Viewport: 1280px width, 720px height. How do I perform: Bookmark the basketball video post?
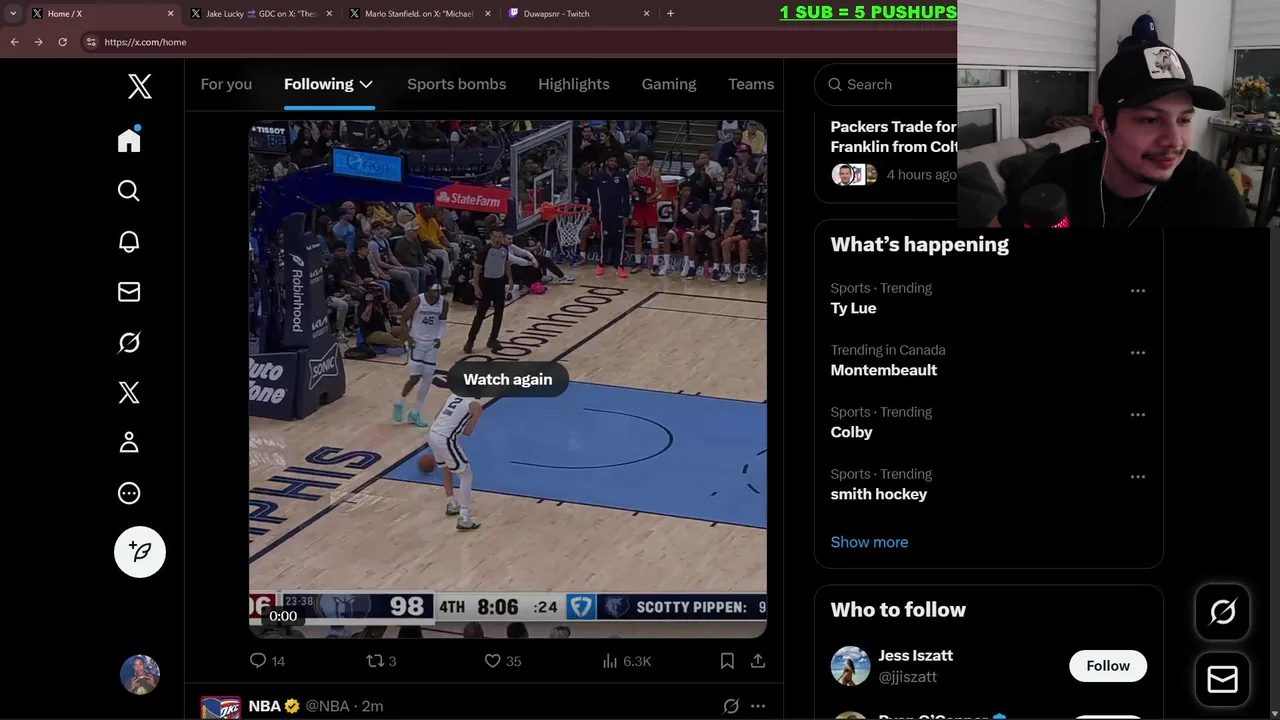[727, 661]
